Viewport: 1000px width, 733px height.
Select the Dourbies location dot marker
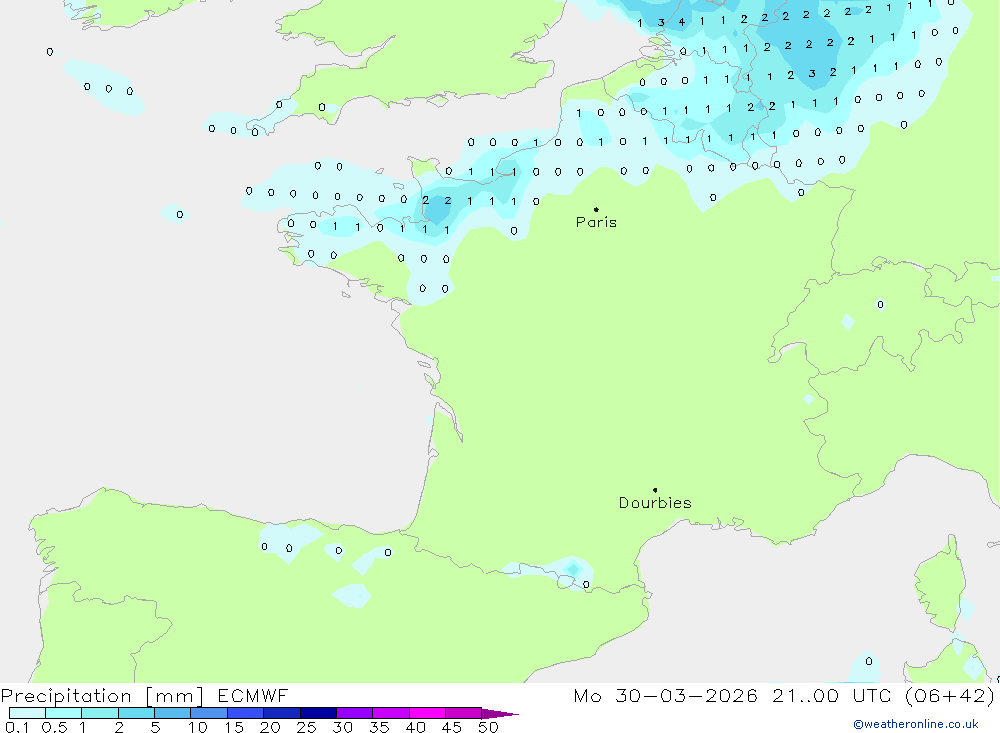point(655,490)
